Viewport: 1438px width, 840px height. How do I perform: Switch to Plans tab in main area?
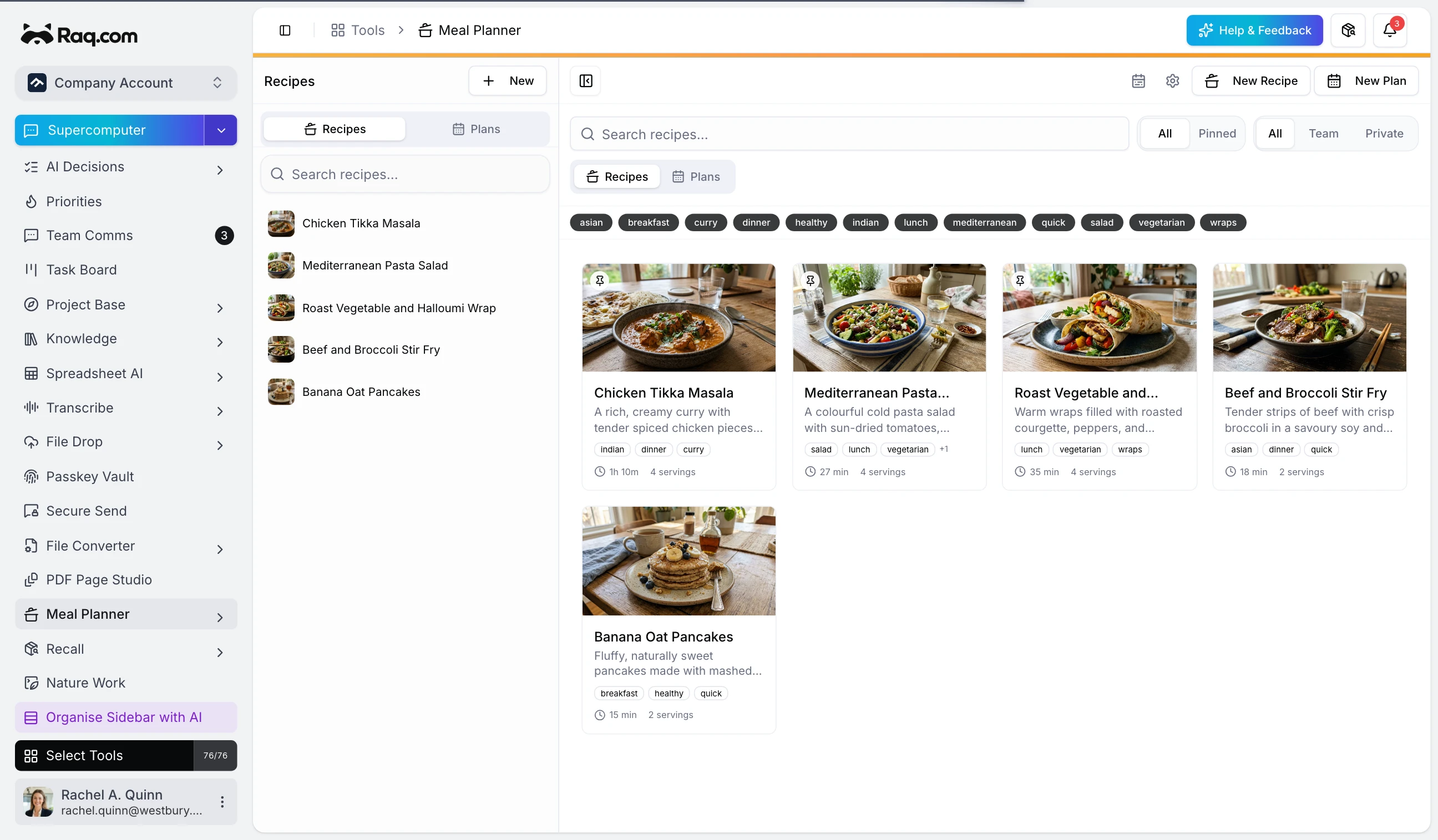pos(696,177)
